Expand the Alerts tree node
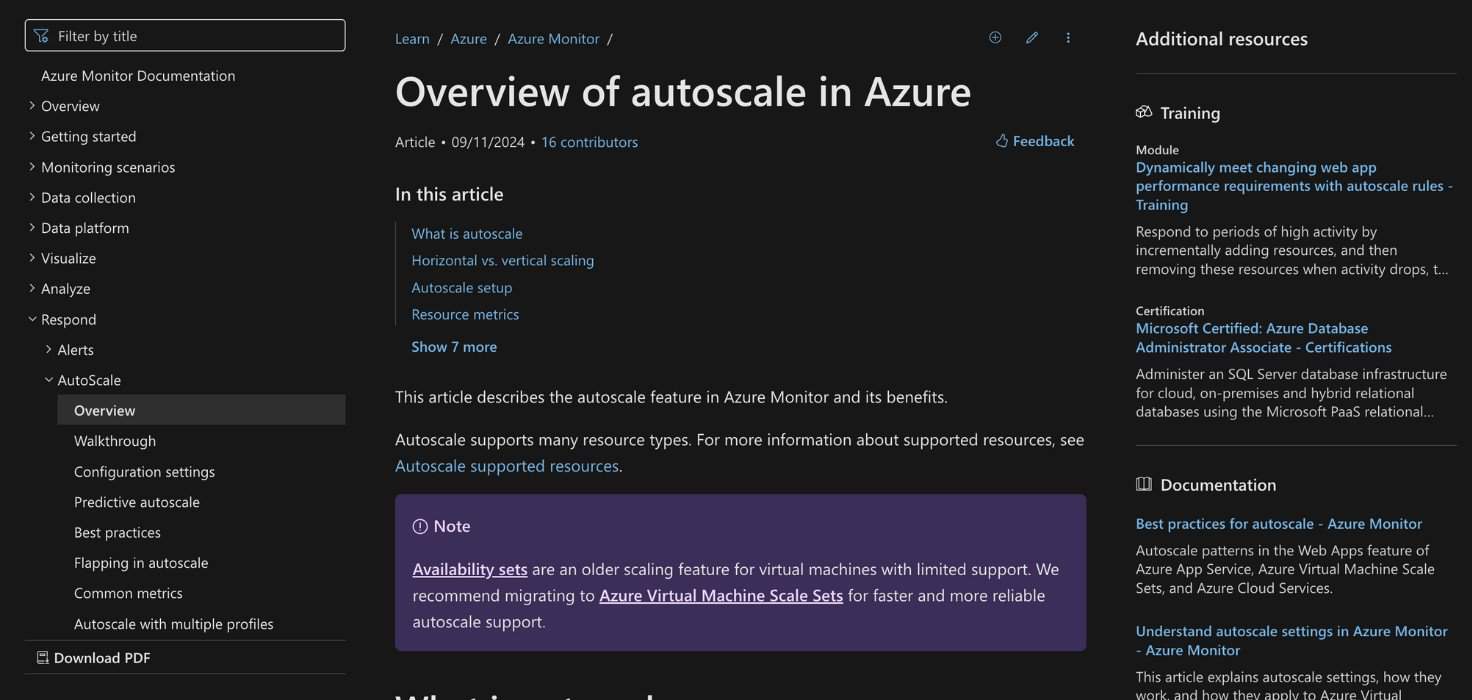1472x700 pixels. tap(49, 349)
